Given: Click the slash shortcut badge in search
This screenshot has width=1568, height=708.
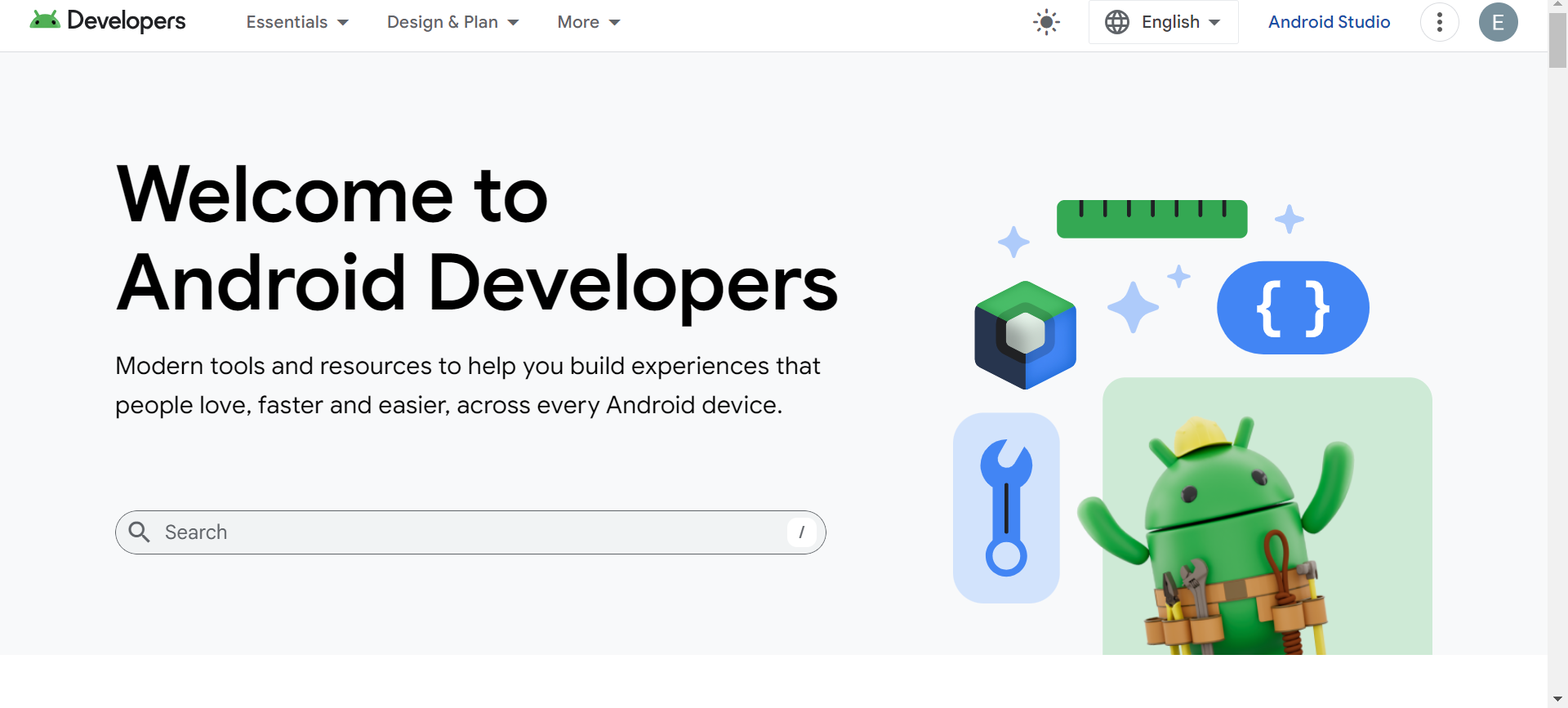Looking at the screenshot, I should 802,532.
